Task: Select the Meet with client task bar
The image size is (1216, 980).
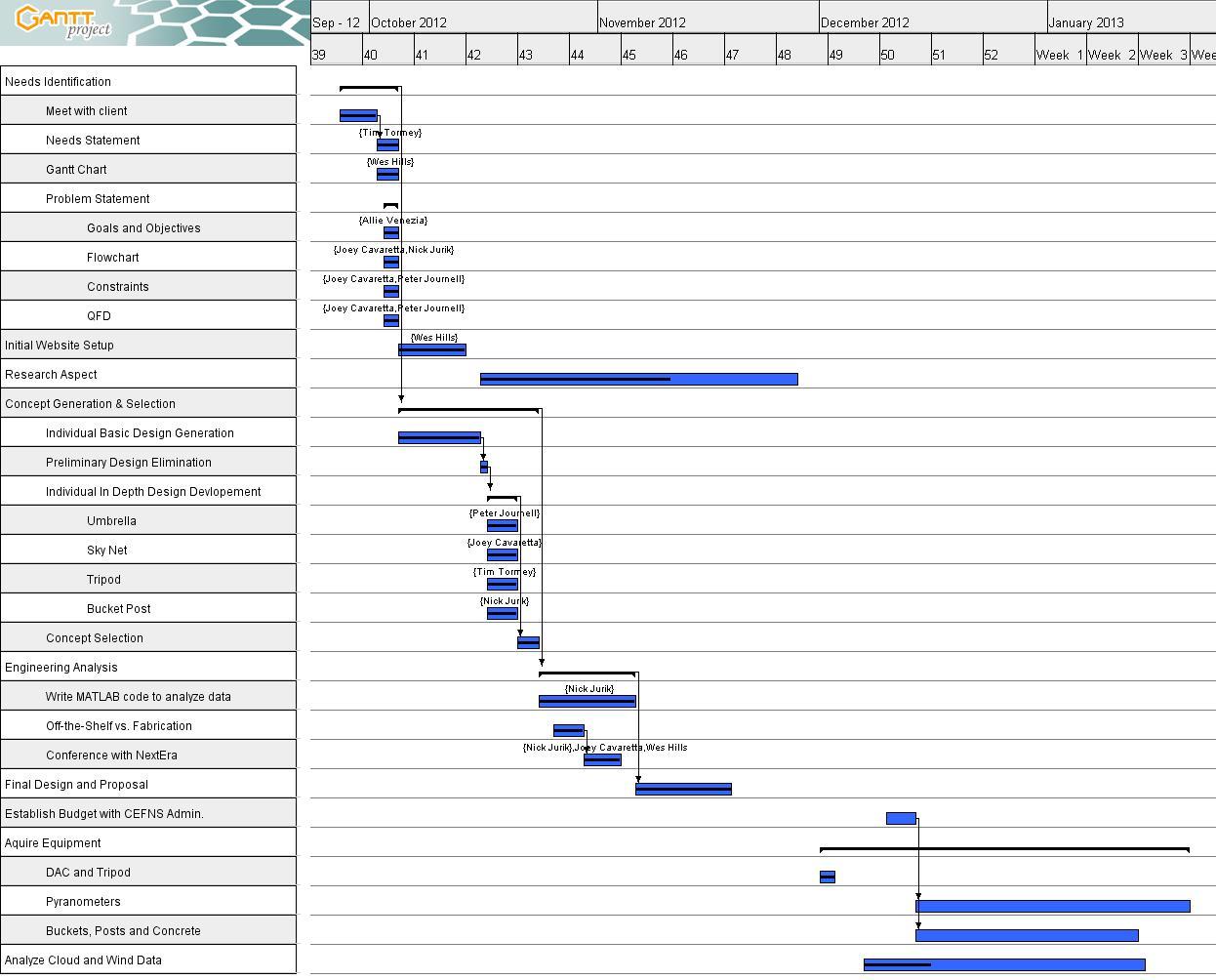Action: pyautogui.click(x=358, y=115)
